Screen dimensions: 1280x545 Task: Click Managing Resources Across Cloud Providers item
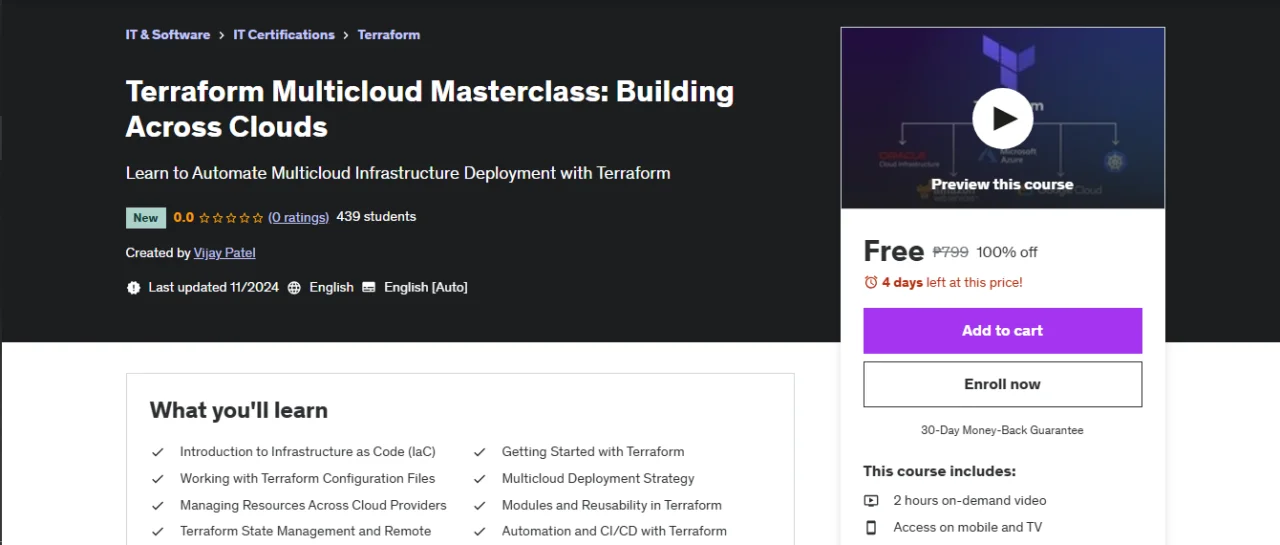(x=313, y=506)
